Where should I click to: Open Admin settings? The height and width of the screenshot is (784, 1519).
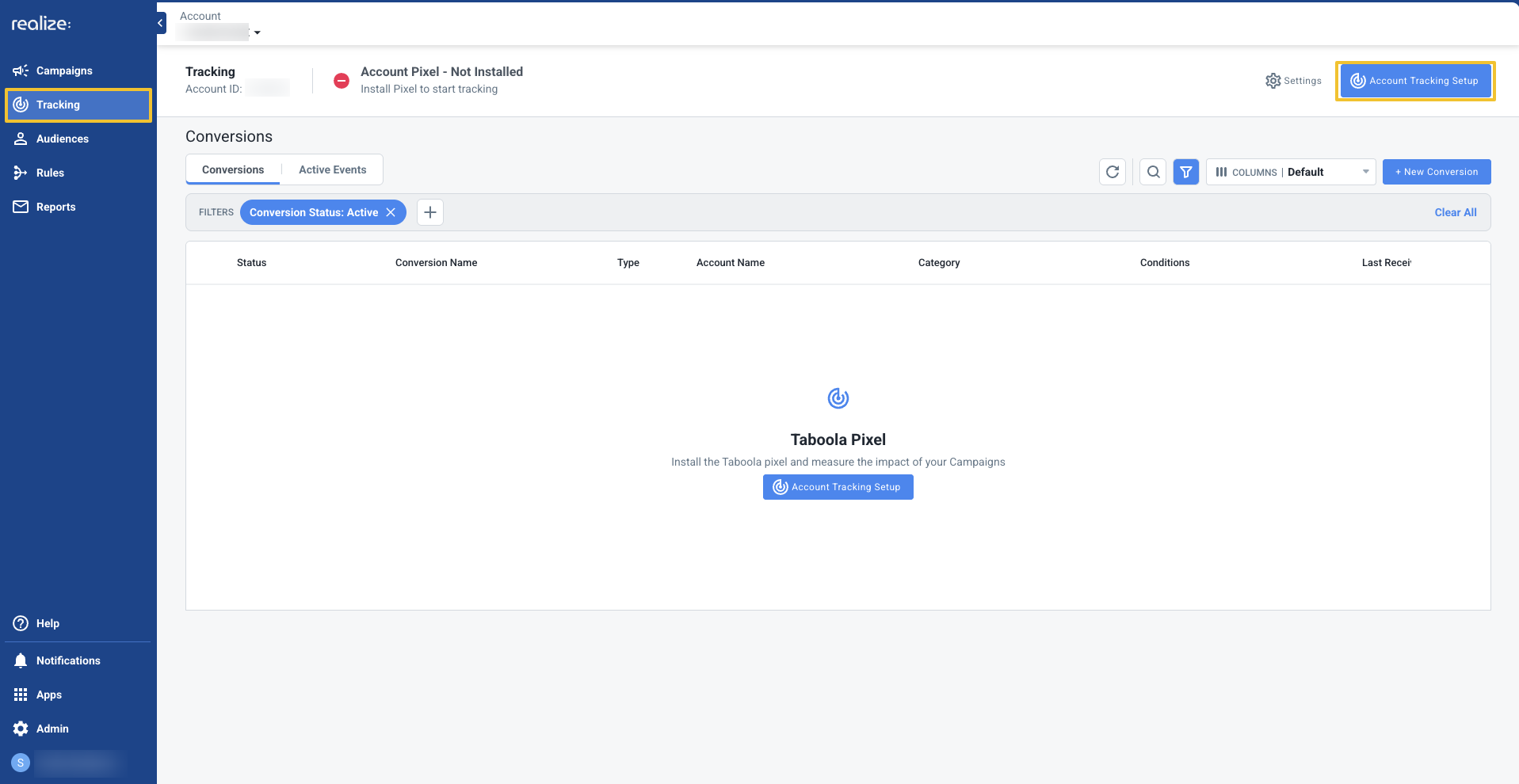point(78,729)
